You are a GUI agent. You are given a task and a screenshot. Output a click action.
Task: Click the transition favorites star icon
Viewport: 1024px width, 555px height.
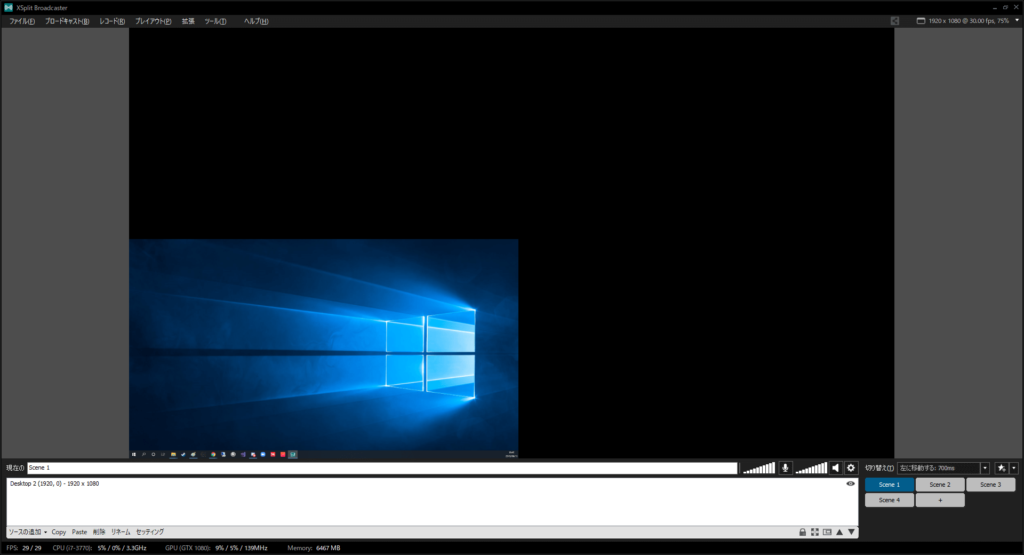point(1002,468)
